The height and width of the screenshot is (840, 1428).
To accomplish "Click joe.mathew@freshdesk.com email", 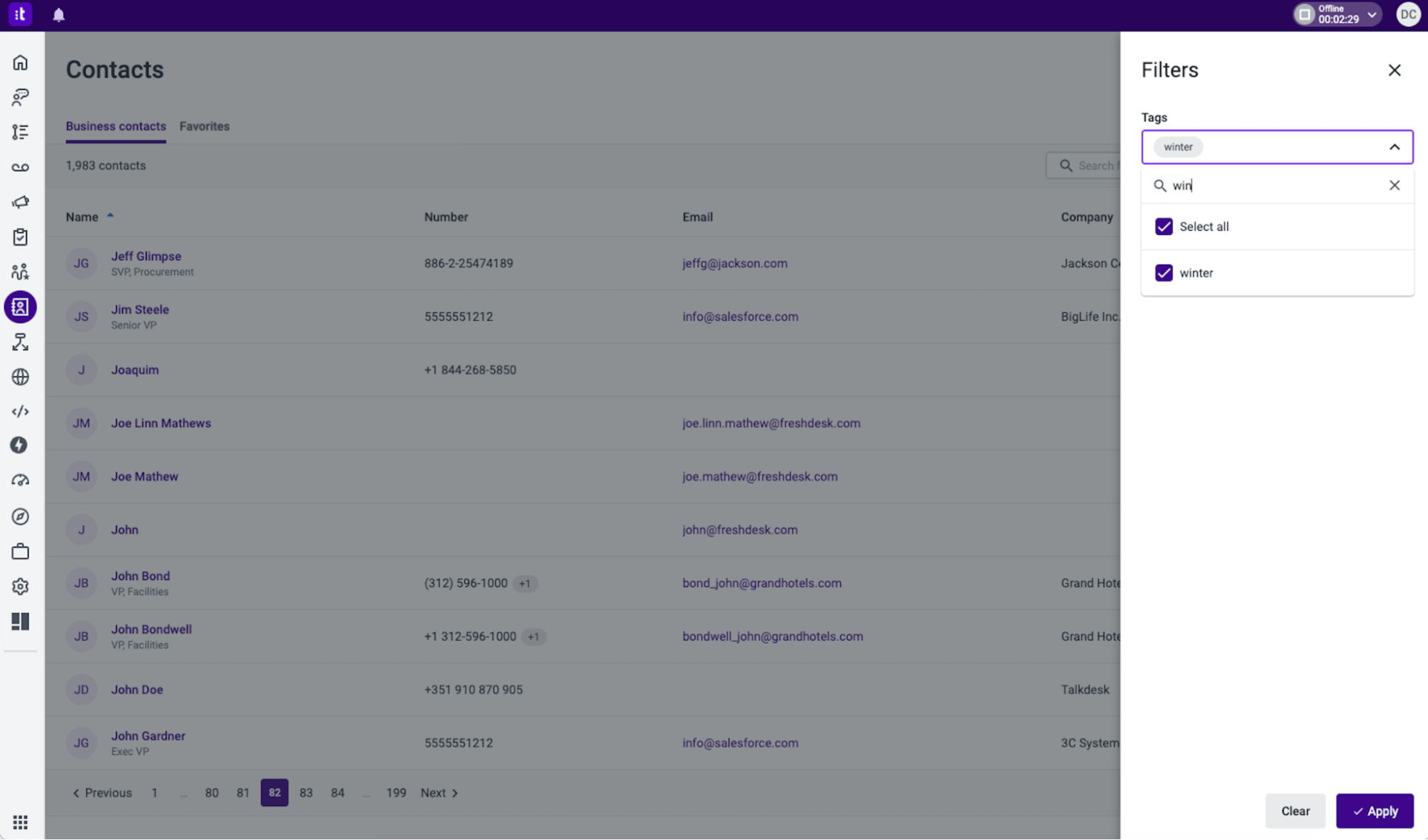I will (759, 476).
